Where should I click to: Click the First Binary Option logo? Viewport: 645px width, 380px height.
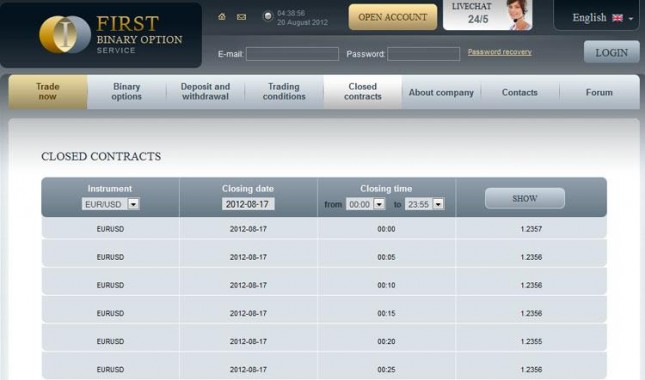pyautogui.click(x=111, y=35)
